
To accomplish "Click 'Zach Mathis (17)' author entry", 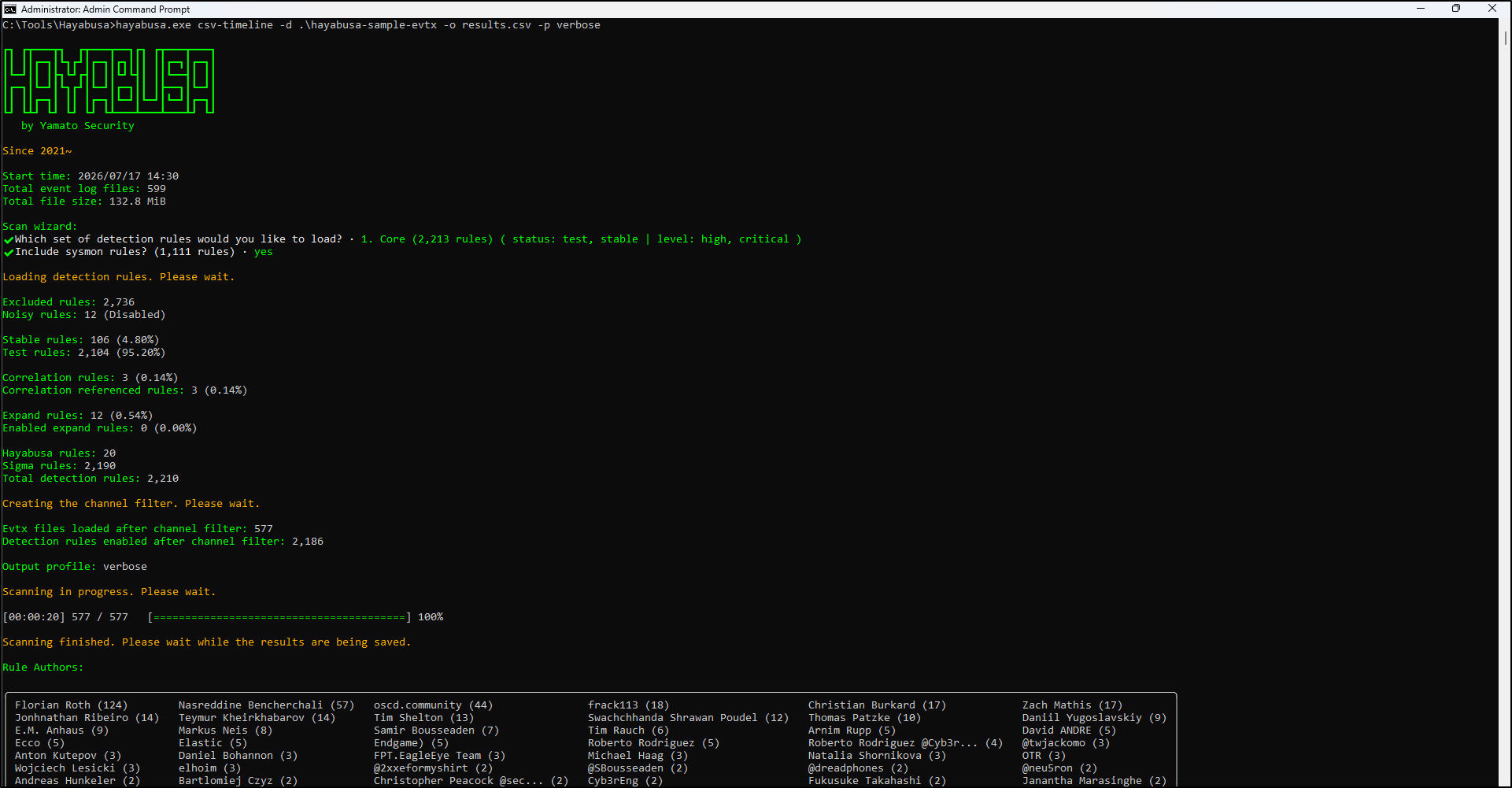I will (x=1073, y=705).
